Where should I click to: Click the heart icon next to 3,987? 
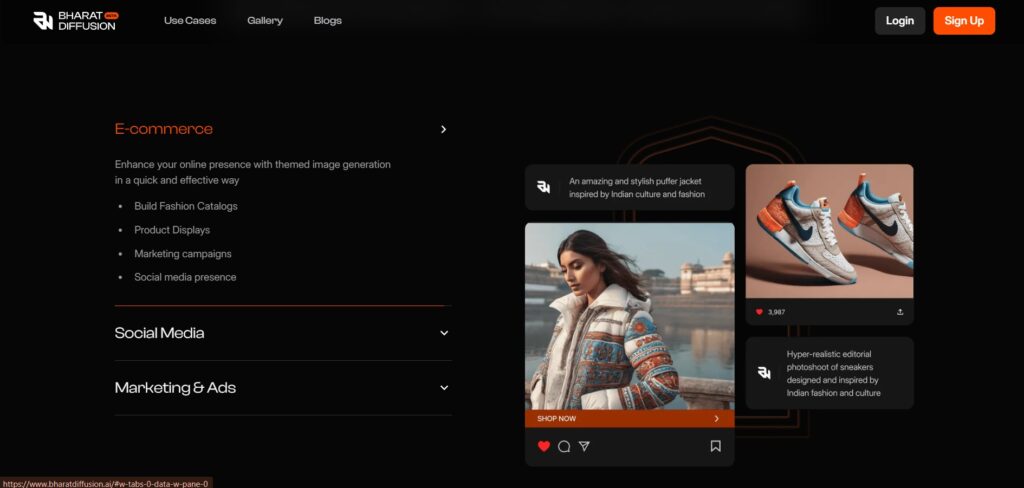[x=759, y=312]
